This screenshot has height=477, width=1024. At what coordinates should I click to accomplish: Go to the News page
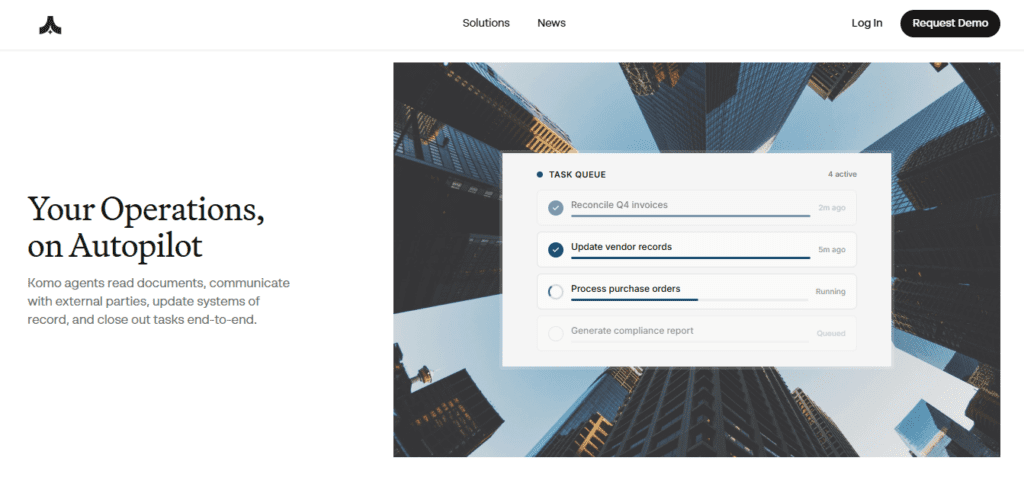pos(551,23)
